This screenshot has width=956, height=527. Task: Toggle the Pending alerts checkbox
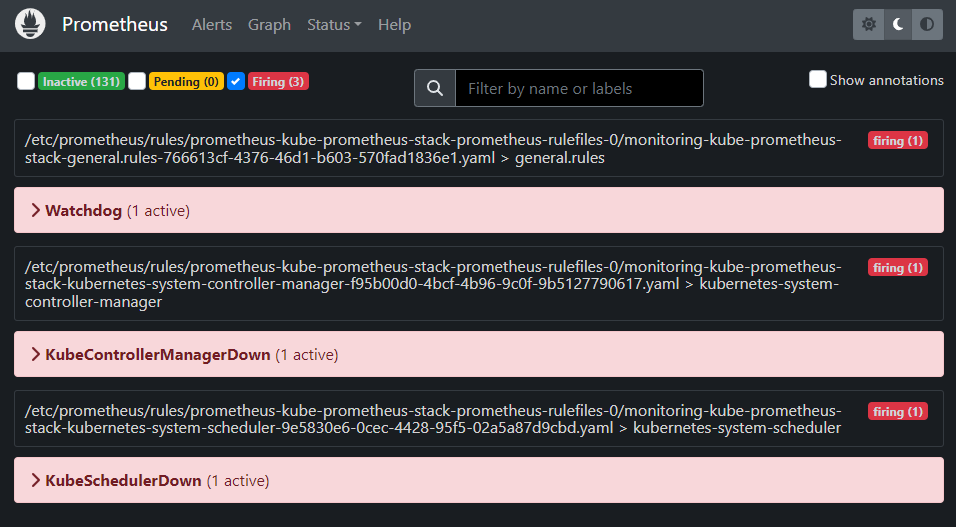click(x=137, y=81)
